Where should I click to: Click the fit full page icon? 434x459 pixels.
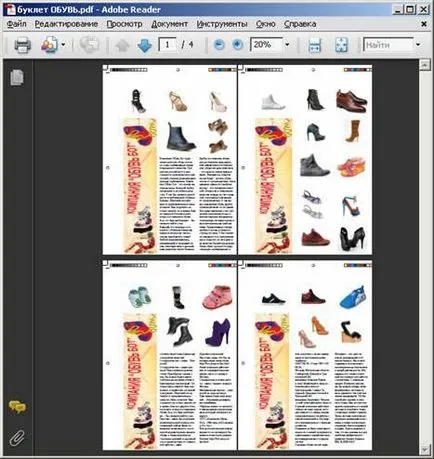pyautogui.click(x=341, y=45)
